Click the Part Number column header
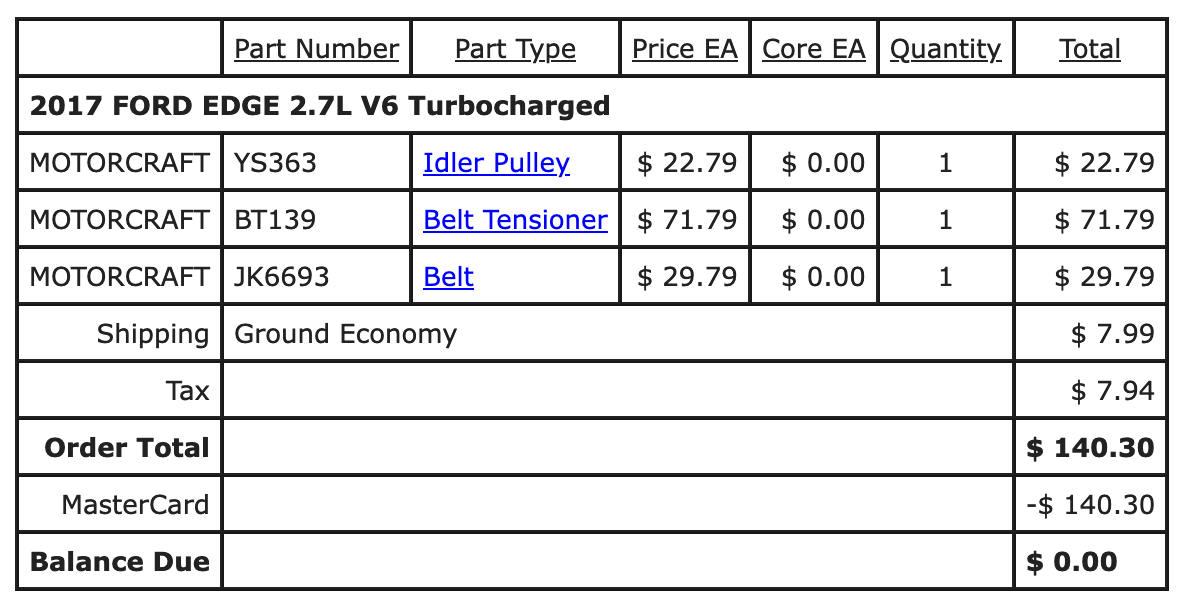The height and width of the screenshot is (608, 1192). pyautogui.click(x=316, y=49)
